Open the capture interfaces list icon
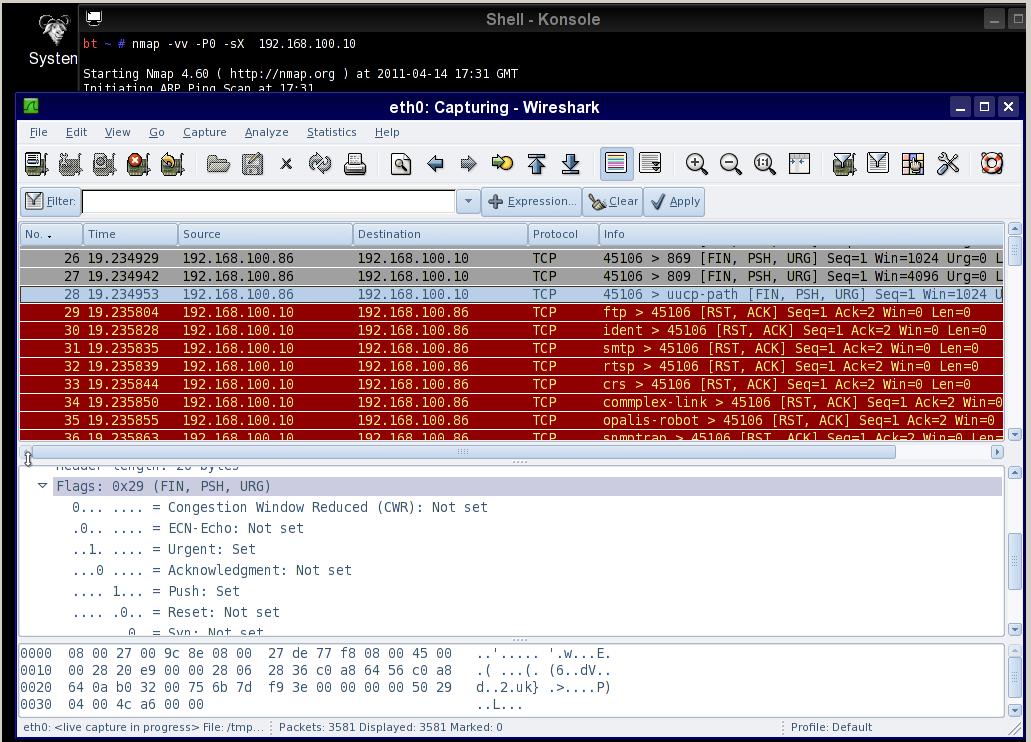 pos(36,164)
